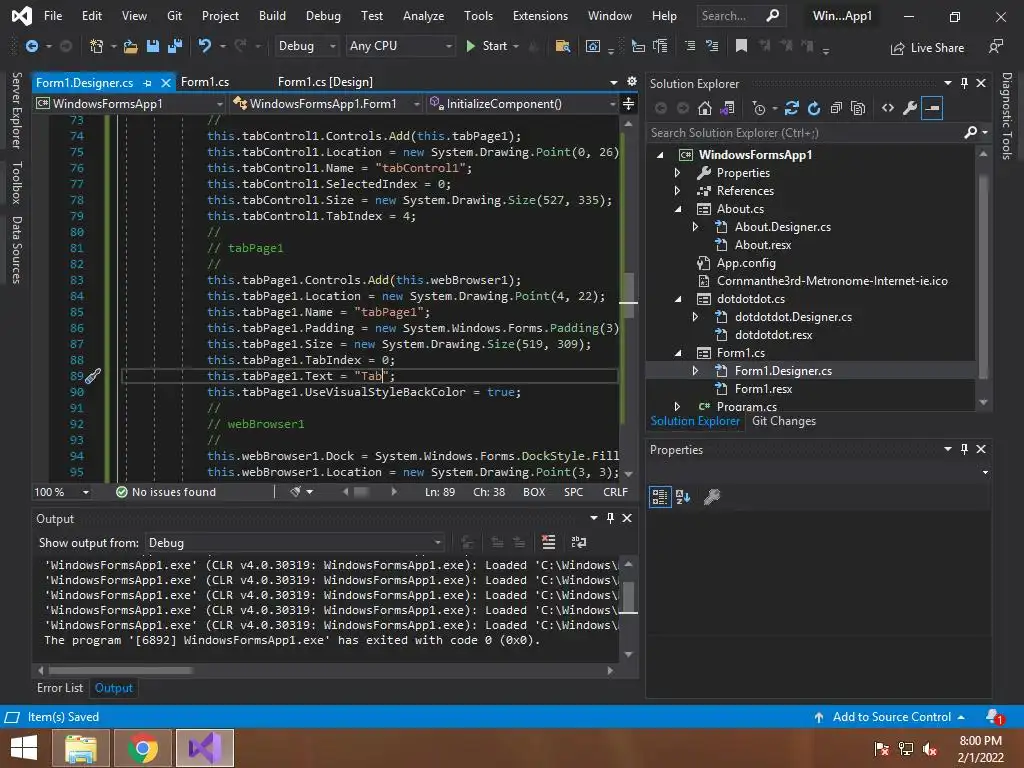Open the Debug configuration dropdown

point(307,46)
